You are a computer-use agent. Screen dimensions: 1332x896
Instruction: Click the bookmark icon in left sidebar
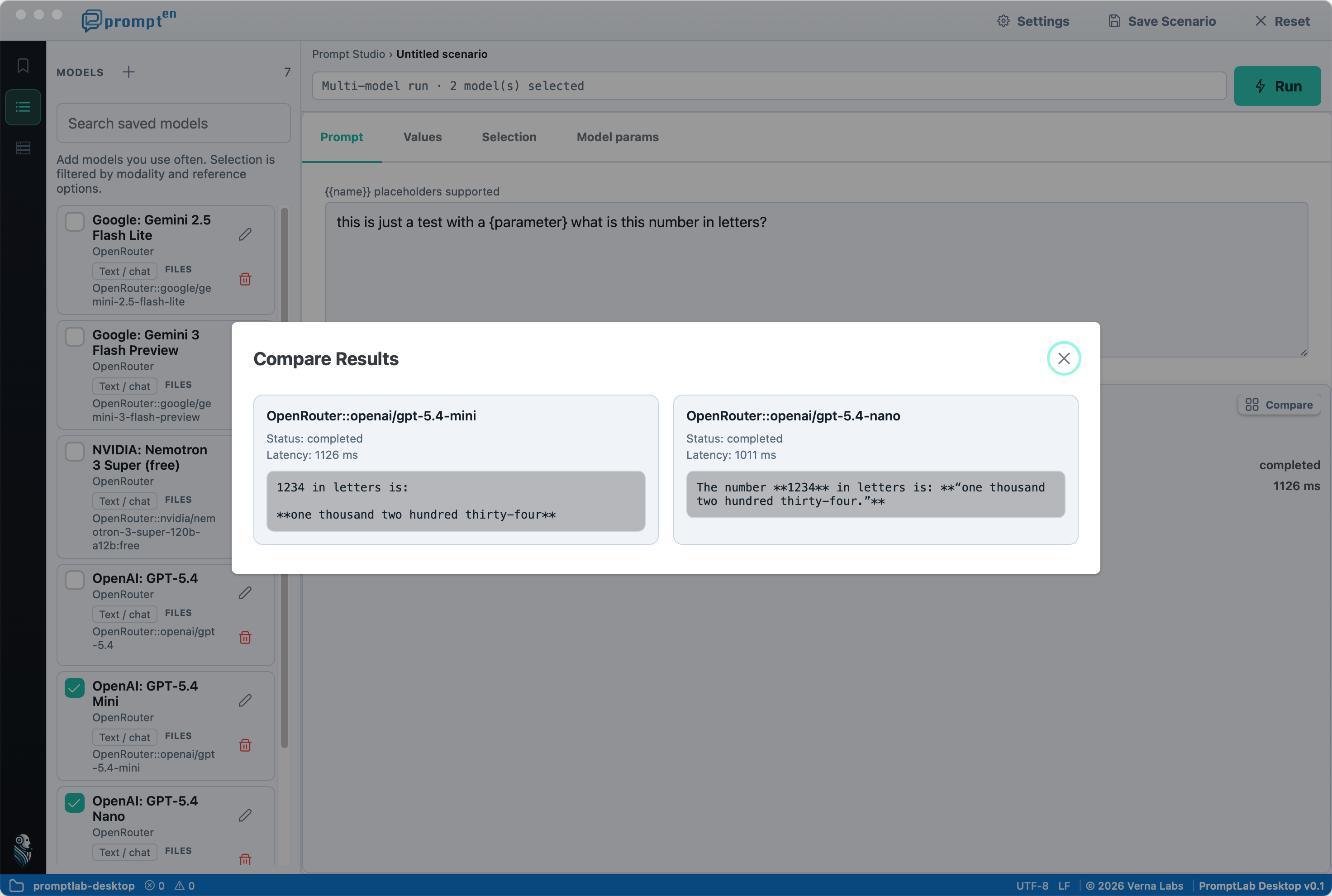pyautogui.click(x=23, y=66)
